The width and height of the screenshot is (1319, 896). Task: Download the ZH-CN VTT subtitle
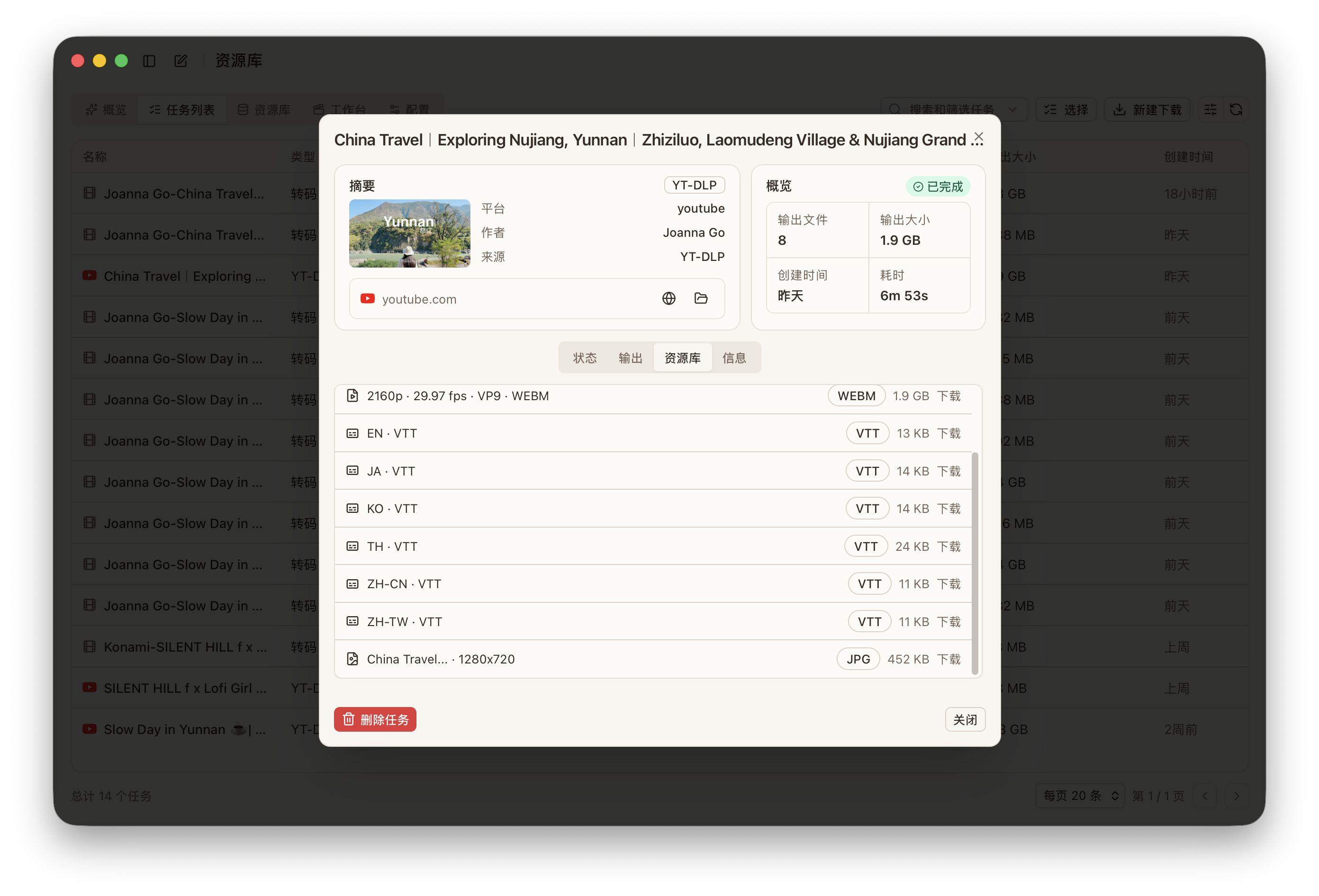pos(949,583)
